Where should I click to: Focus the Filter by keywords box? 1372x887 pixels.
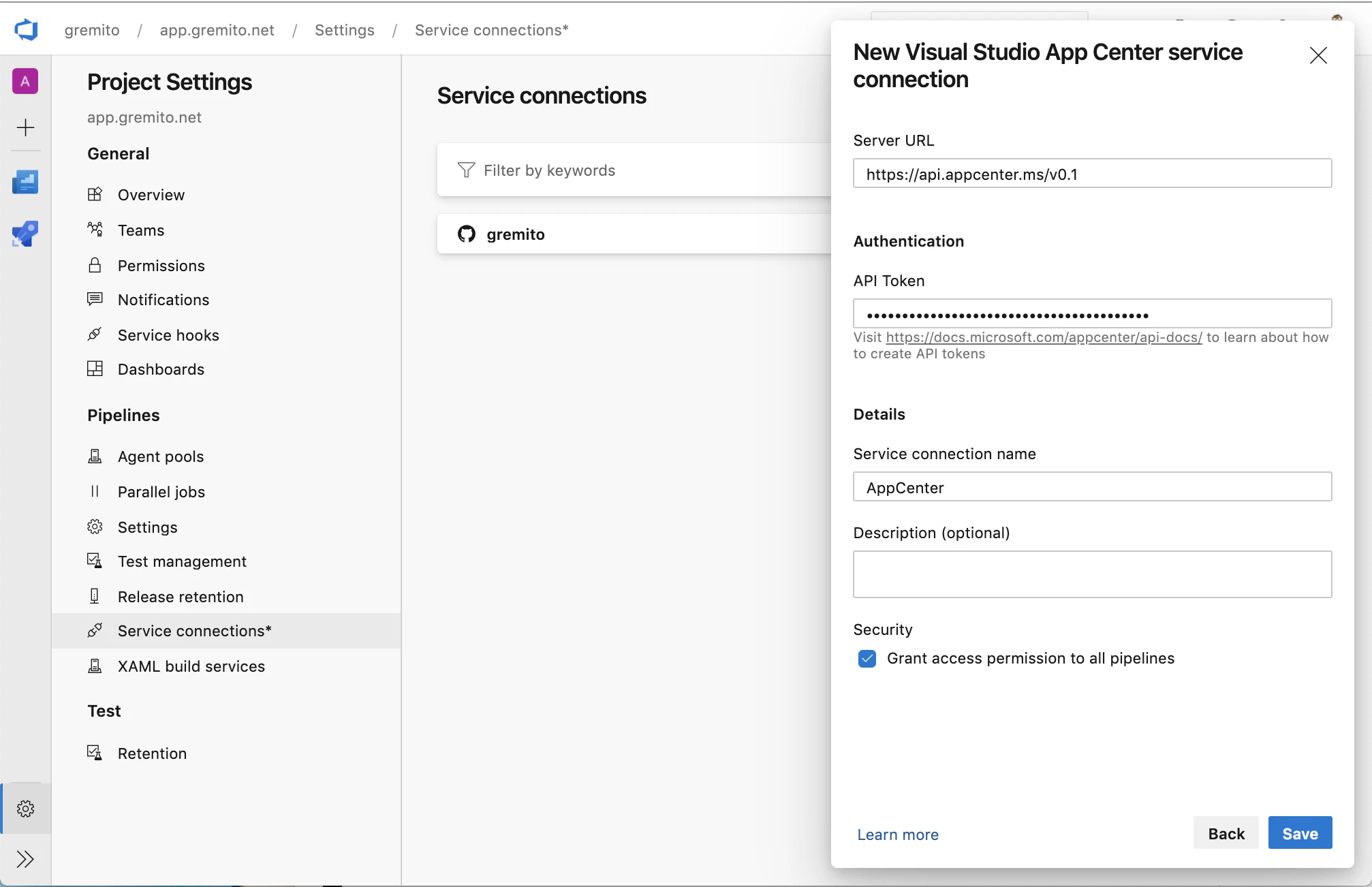[634, 170]
